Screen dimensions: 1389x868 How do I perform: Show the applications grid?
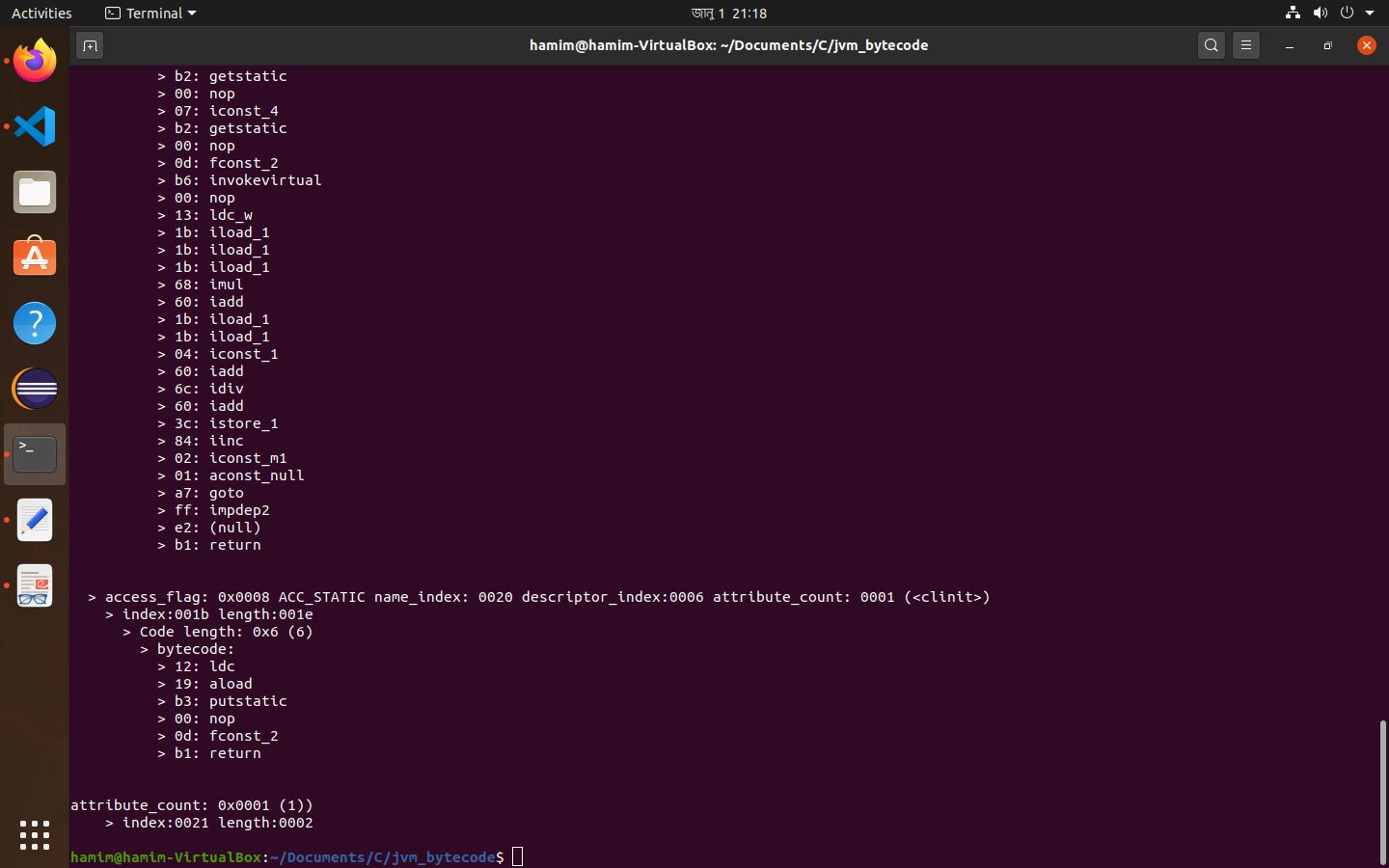pyautogui.click(x=35, y=835)
